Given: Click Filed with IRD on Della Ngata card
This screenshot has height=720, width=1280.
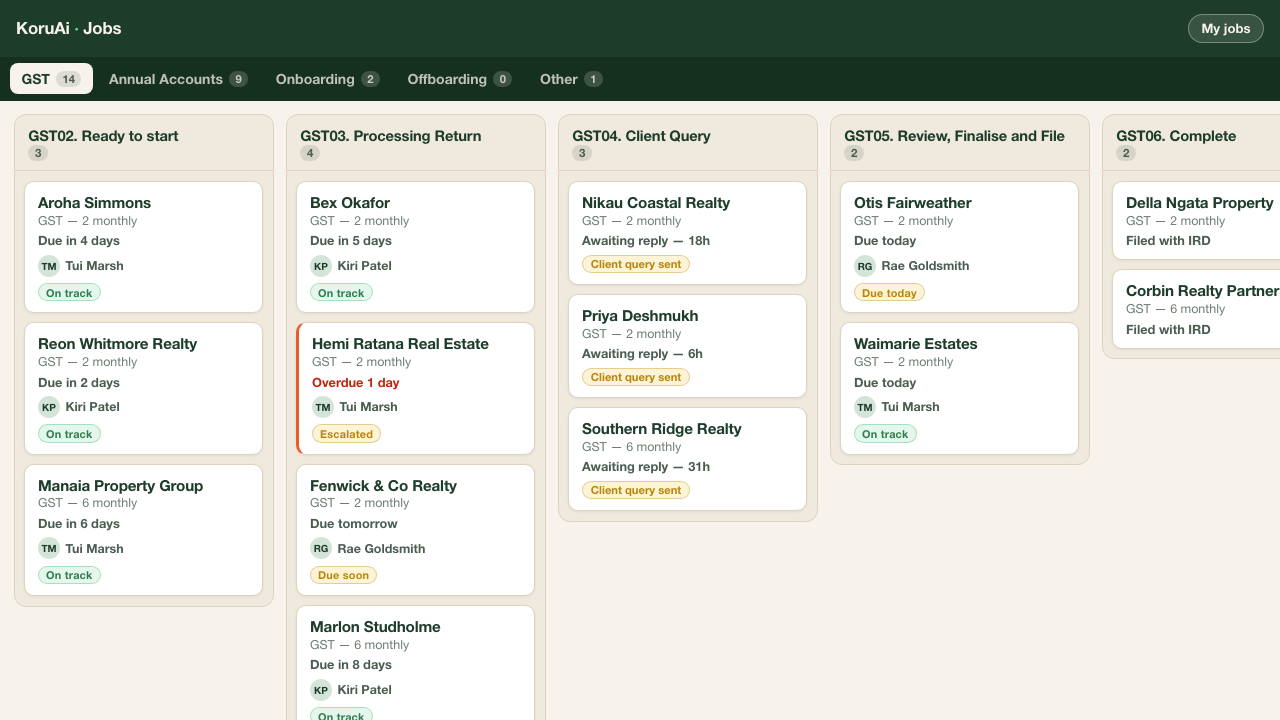Looking at the screenshot, I should tap(1168, 241).
